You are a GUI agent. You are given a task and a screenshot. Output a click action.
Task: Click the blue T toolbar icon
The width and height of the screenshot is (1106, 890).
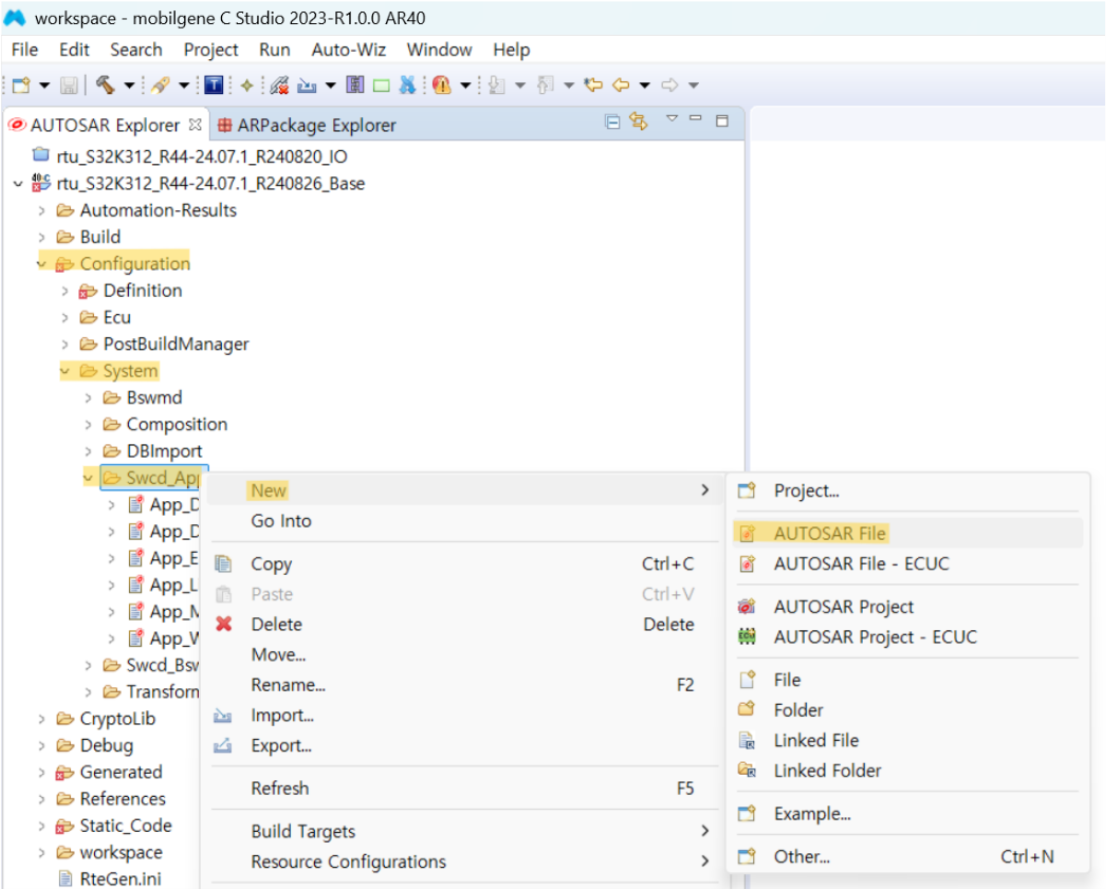pyautogui.click(x=214, y=85)
